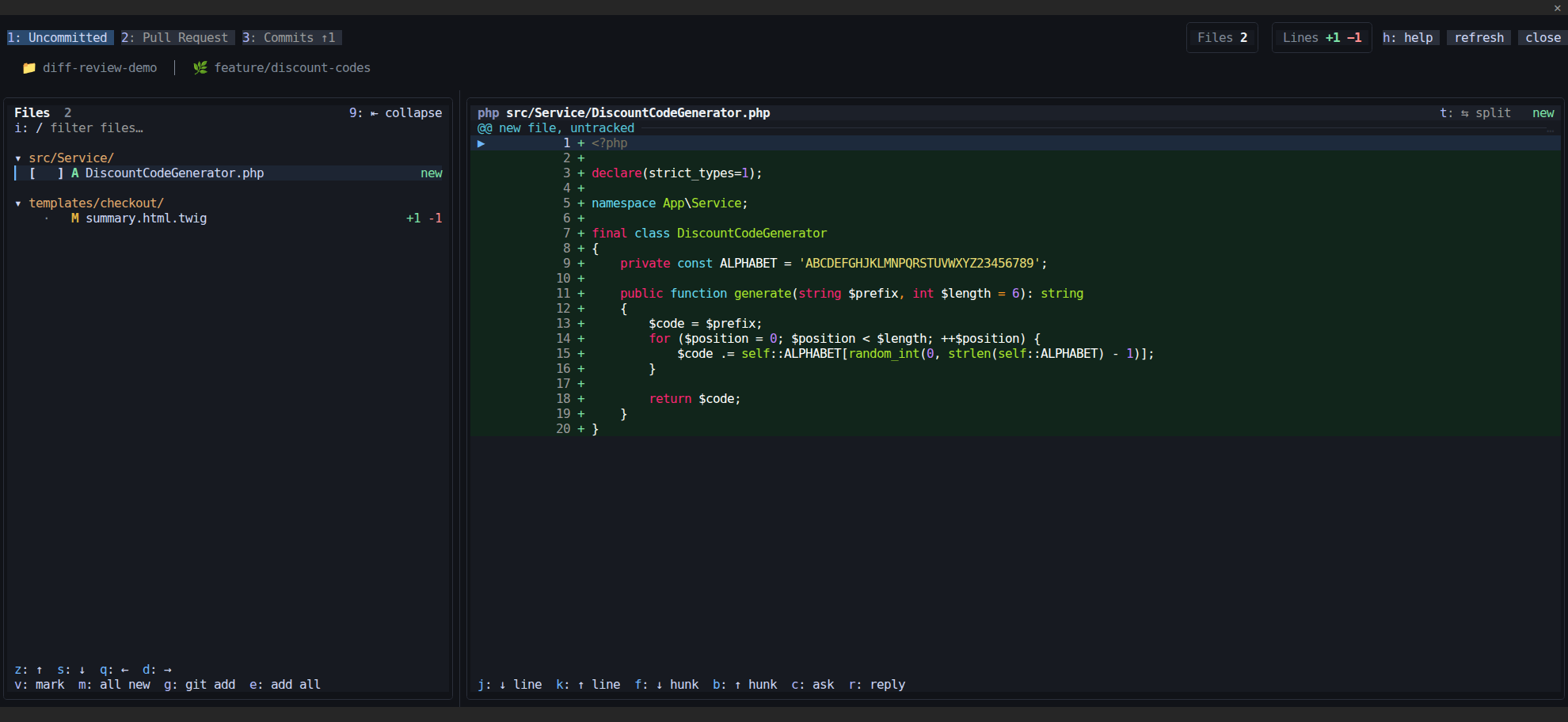Click the e: add all shortcut
The image size is (1568, 722).
pyautogui.click(x=285, y=685)
